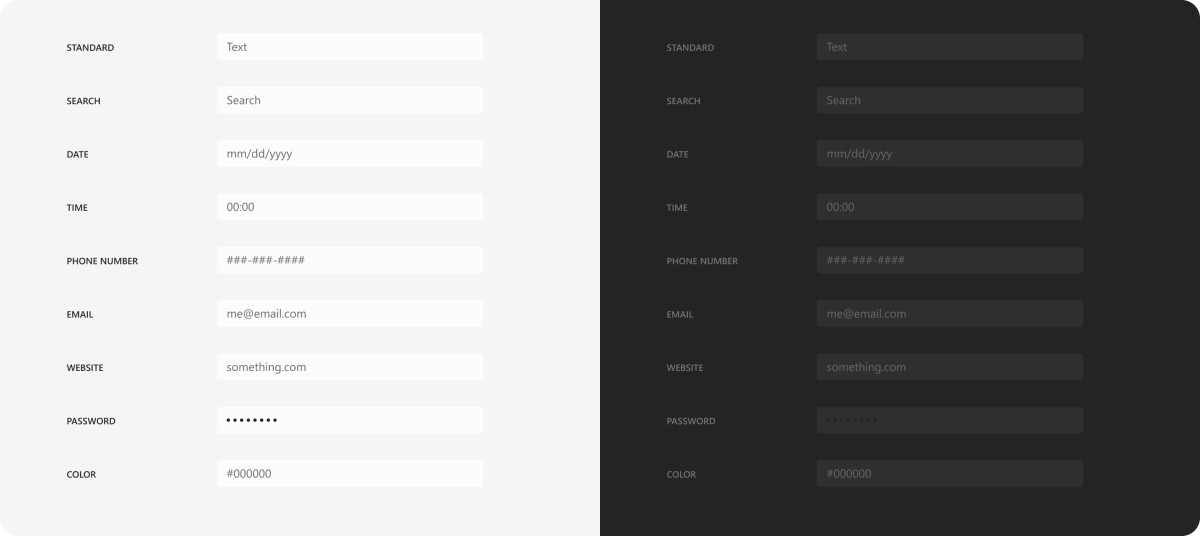Click the light theme PHONE NUMBER label
1200x536 pixels.
click(x=102, y=261)
